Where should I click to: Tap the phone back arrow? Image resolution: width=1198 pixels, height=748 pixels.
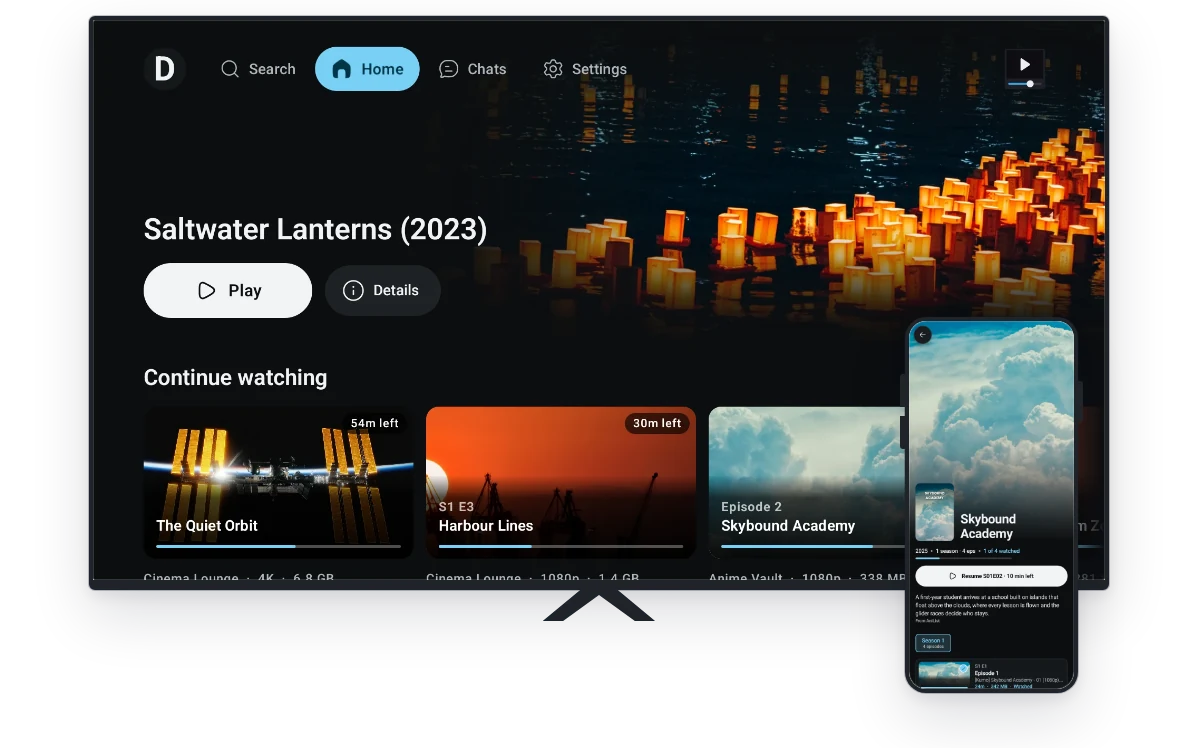pyautogui.click(x=923, y=335)
